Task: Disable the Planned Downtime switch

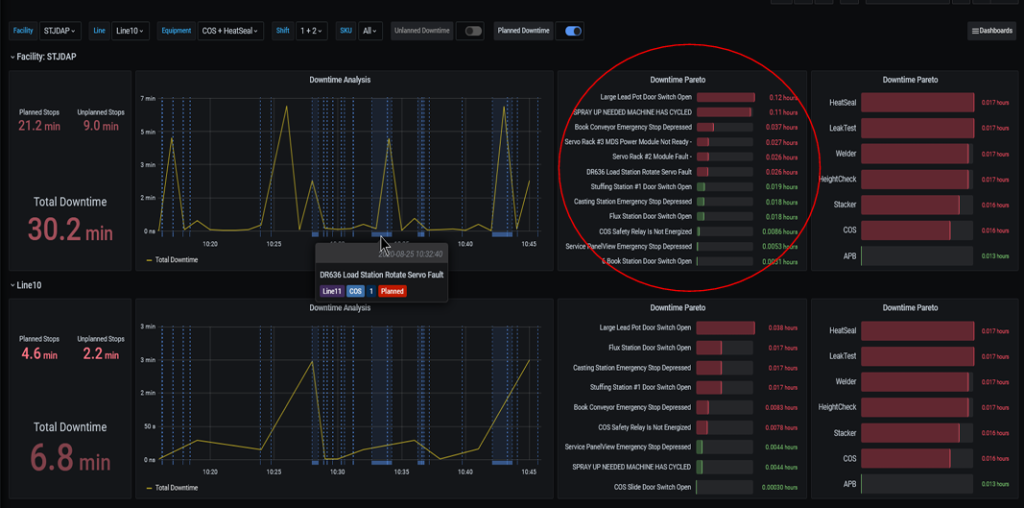Action: [573, 31]
